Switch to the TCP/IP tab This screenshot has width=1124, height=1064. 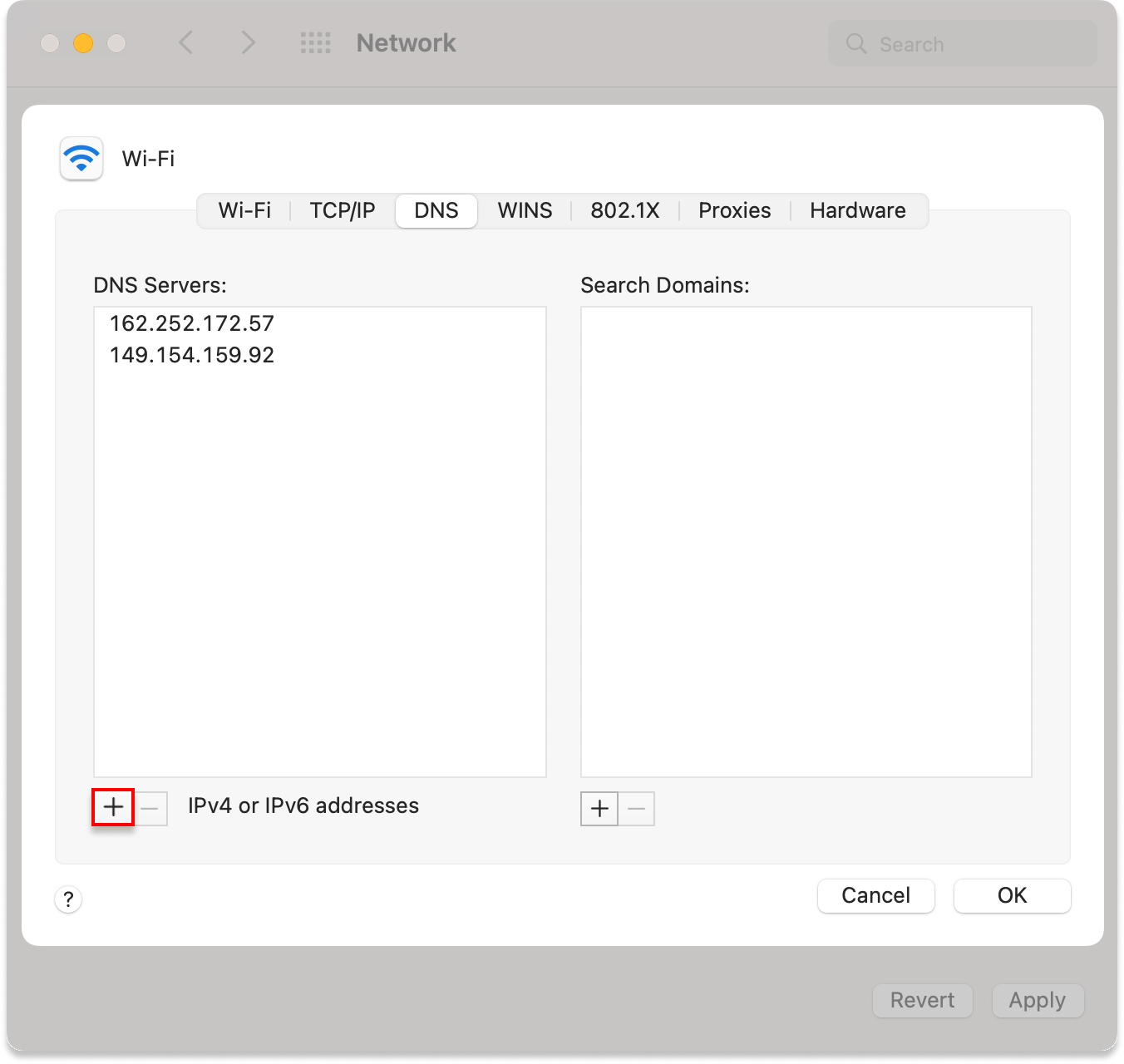(342, 211)
